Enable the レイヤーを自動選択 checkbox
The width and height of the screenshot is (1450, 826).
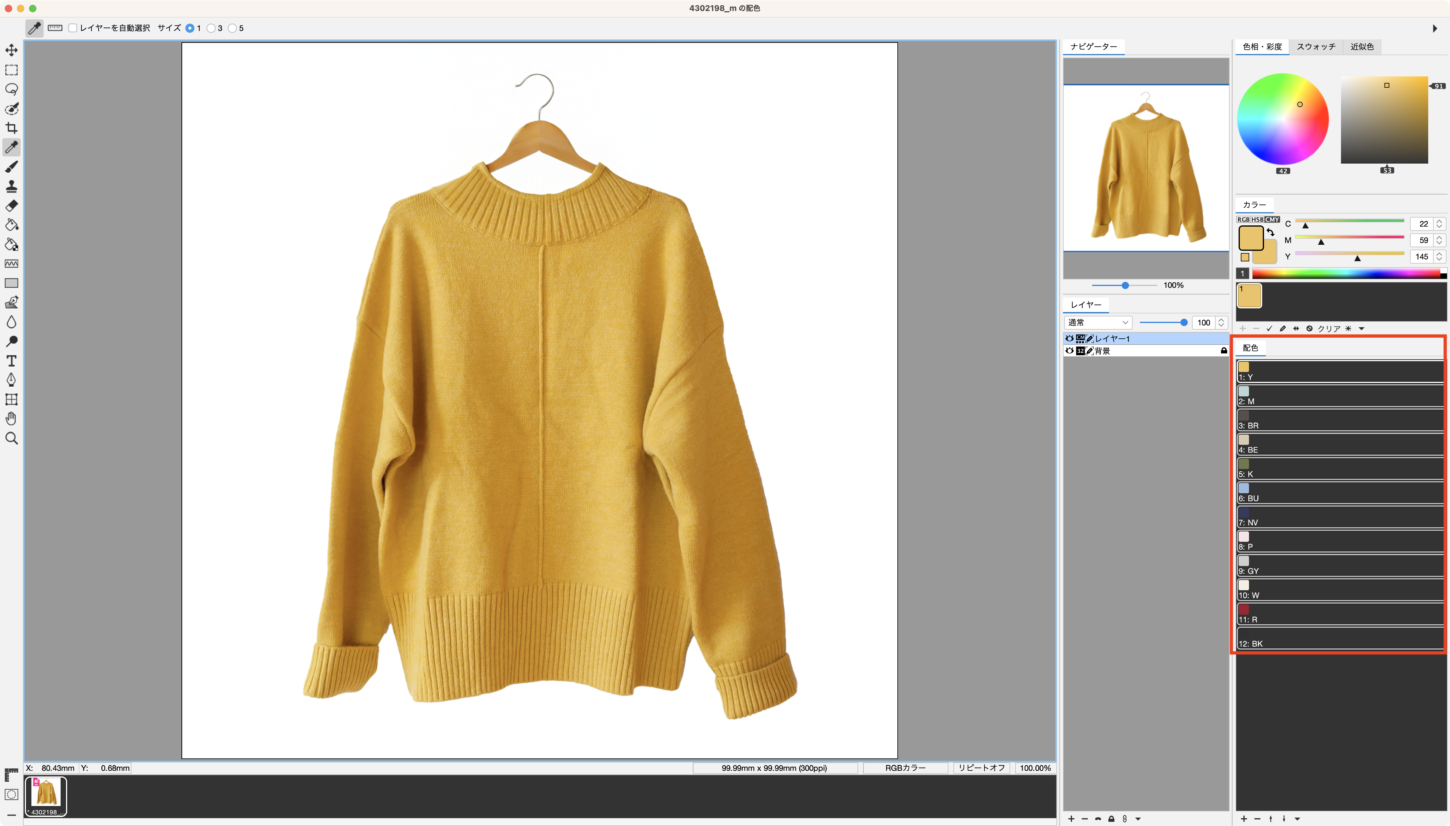tap(73, 28)
